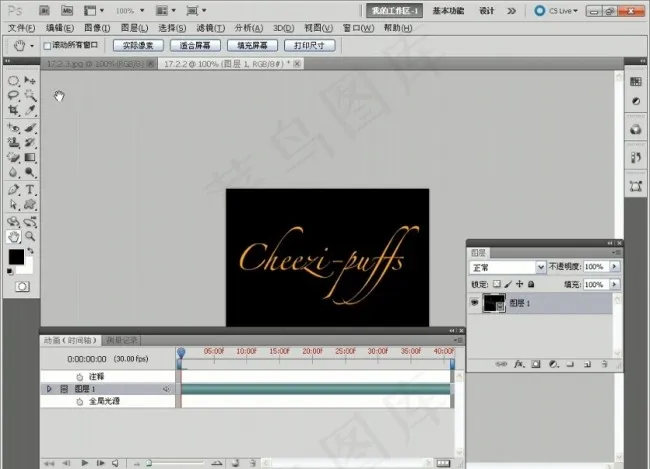Show more workspaces chevron
Viewport: 650px width, 469px height.
pos(512,11)
